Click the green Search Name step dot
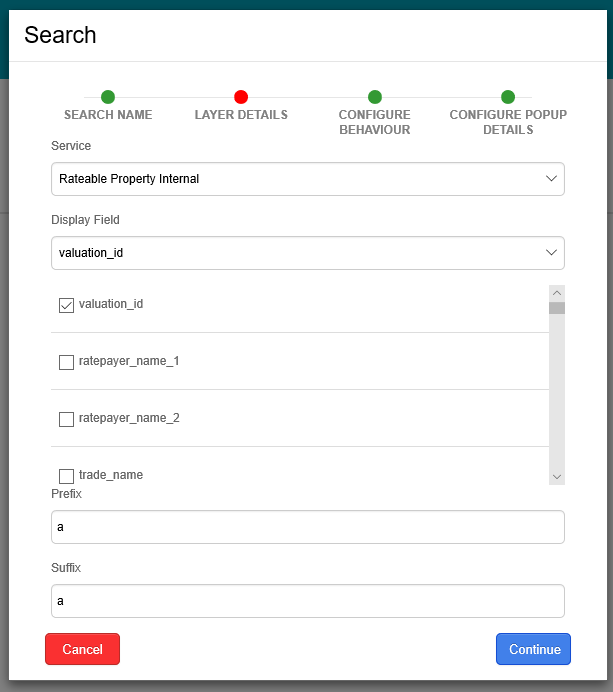Viewport: 613px width, 692px height. (x=108, y=97)
